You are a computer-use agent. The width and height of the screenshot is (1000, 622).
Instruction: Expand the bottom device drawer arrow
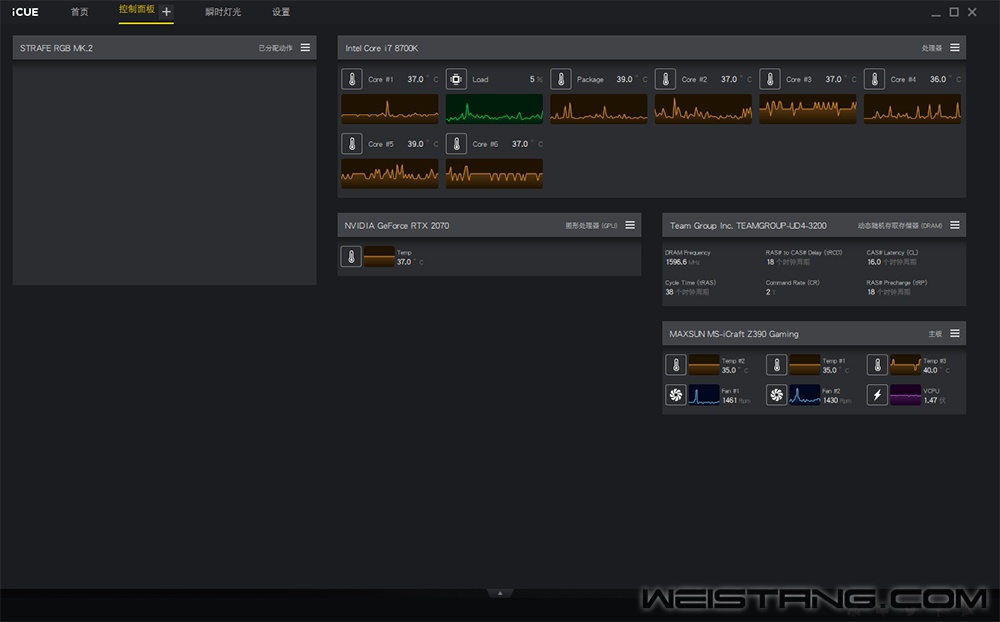500,593
